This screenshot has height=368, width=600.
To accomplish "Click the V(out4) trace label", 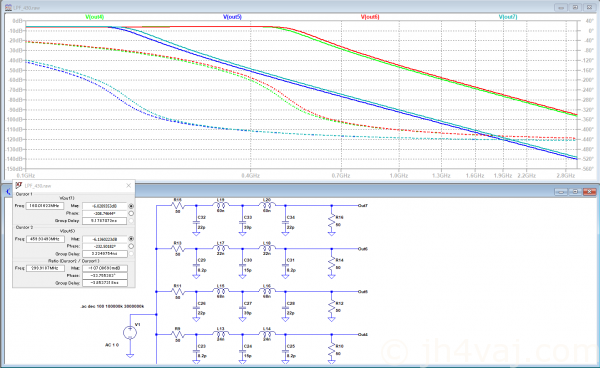I will 94,17.
